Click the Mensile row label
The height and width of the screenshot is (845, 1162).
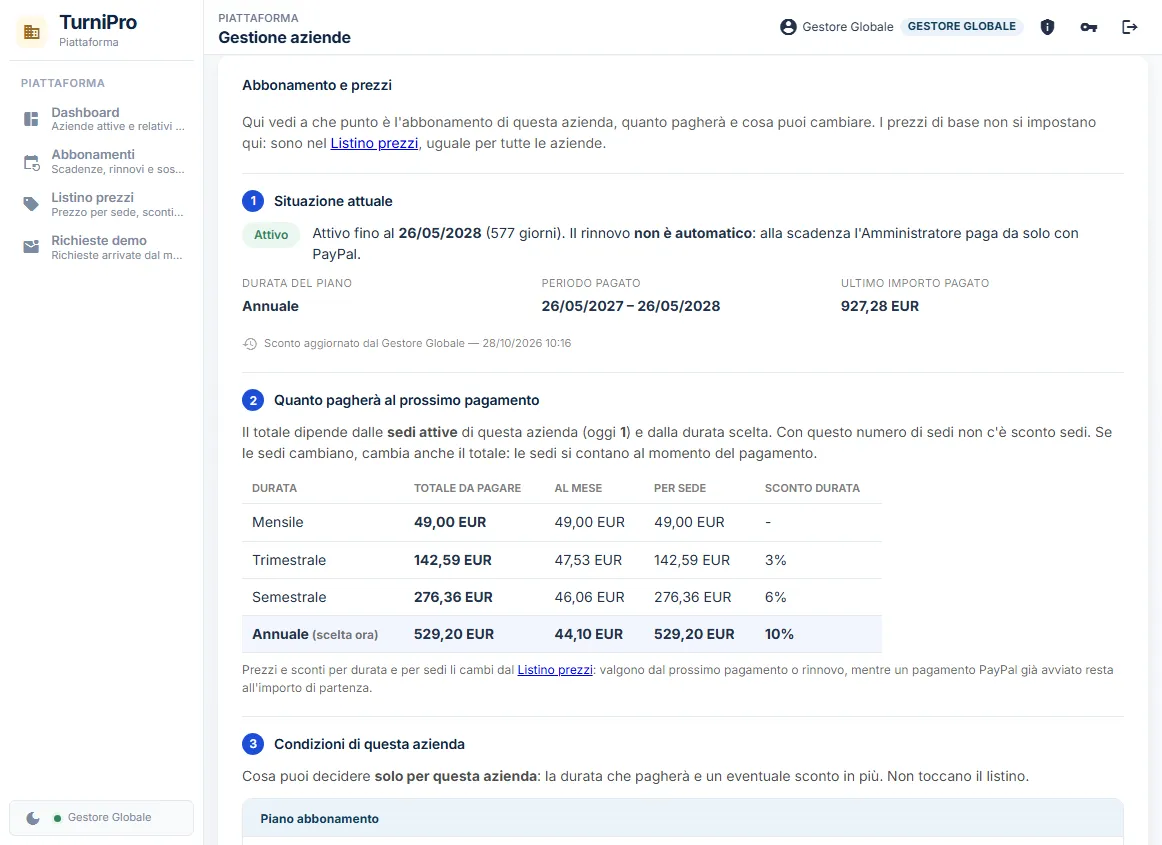278,522
